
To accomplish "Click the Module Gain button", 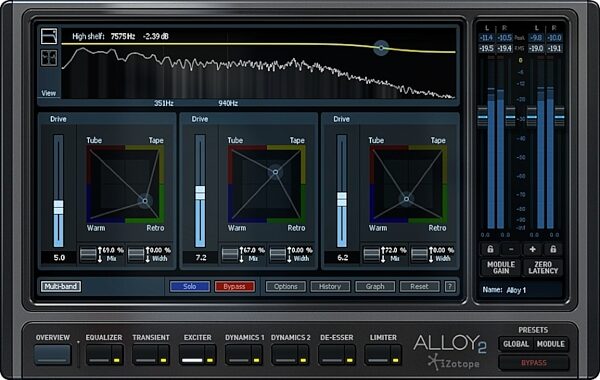I will tap(501, 267).
